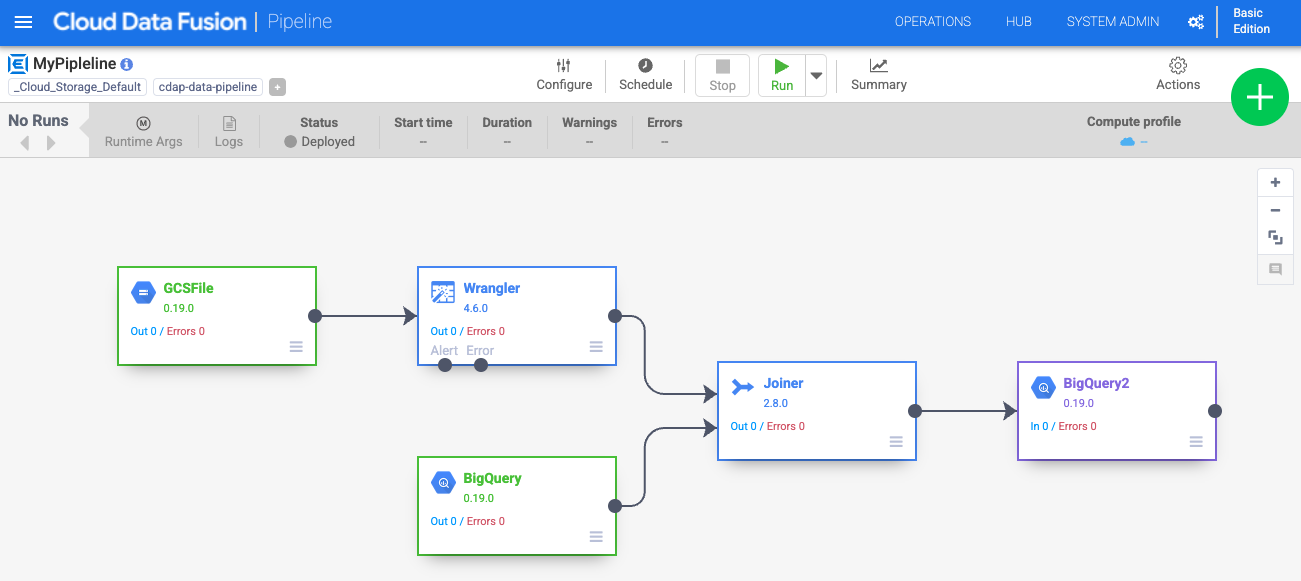Image resolution: width=1301 pixels, height=581 pixels.
Task: Click the Wrangler Error port
Action: click(x=481, y=365)
